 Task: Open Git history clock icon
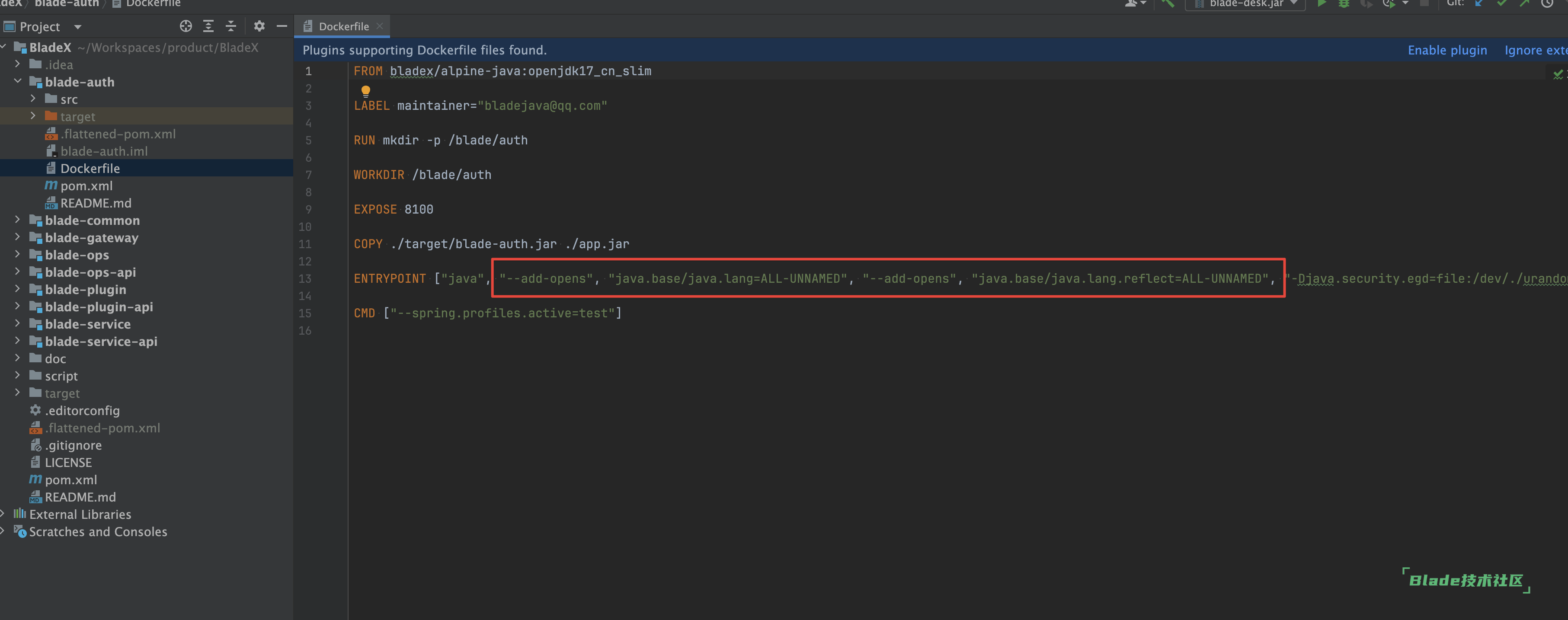[x=1547, y=3]
